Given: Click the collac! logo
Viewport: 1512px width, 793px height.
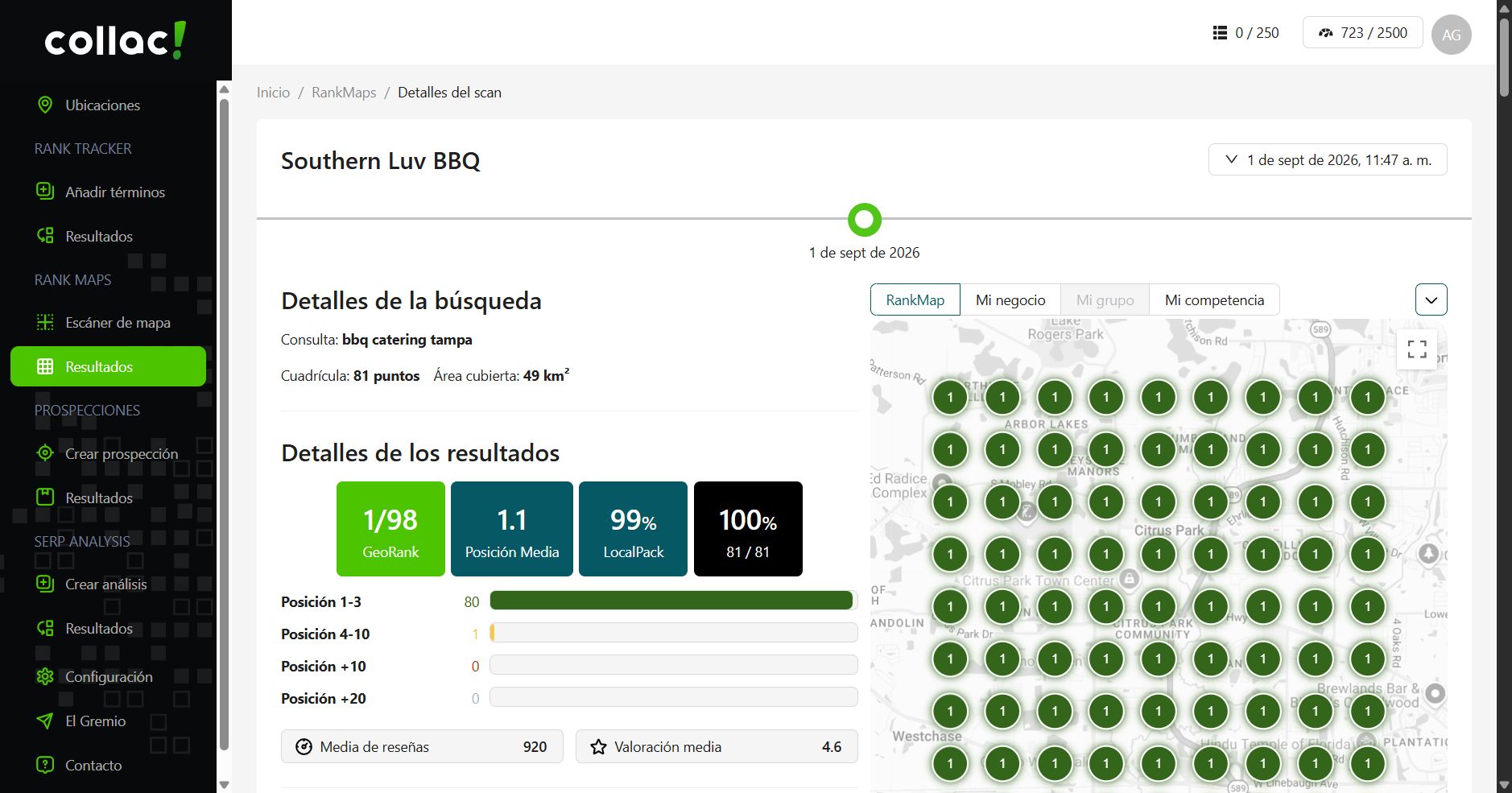Looking at the screenshot, I should pos(115,40).
